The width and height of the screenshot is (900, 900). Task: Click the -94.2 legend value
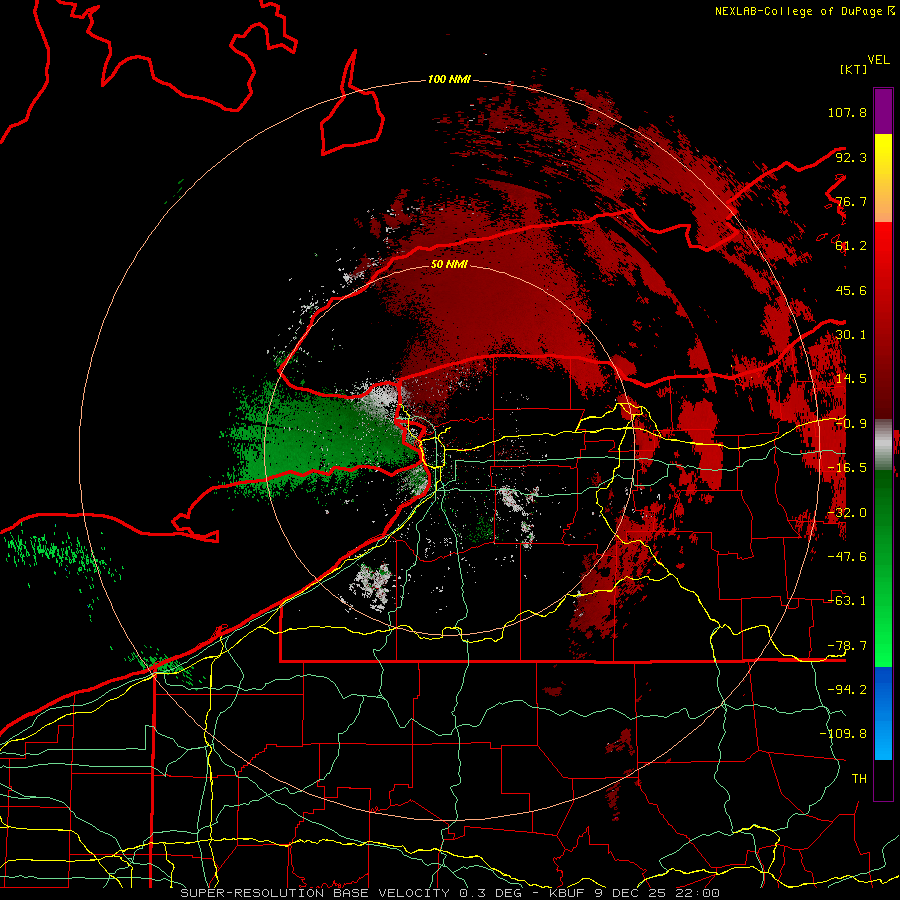tap(847, 689)
